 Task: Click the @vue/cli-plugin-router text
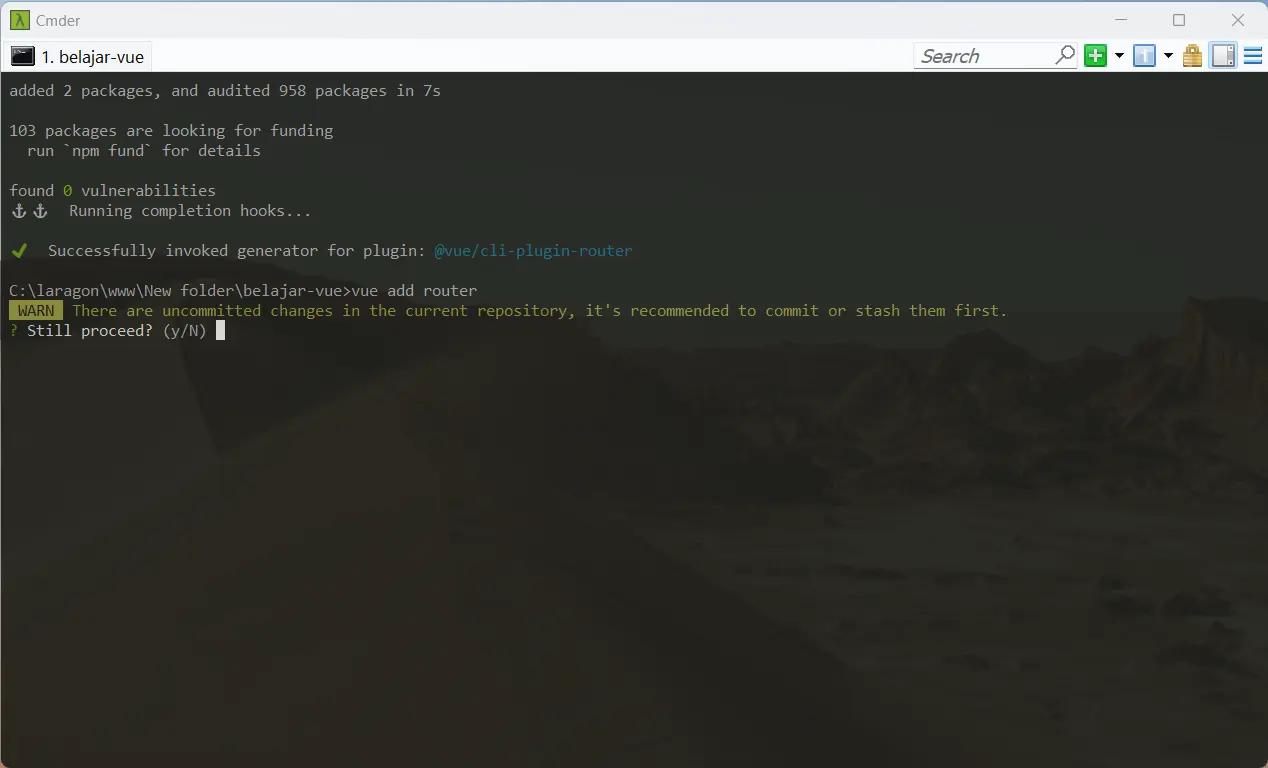pyautogui.click(x=533, y=251)
